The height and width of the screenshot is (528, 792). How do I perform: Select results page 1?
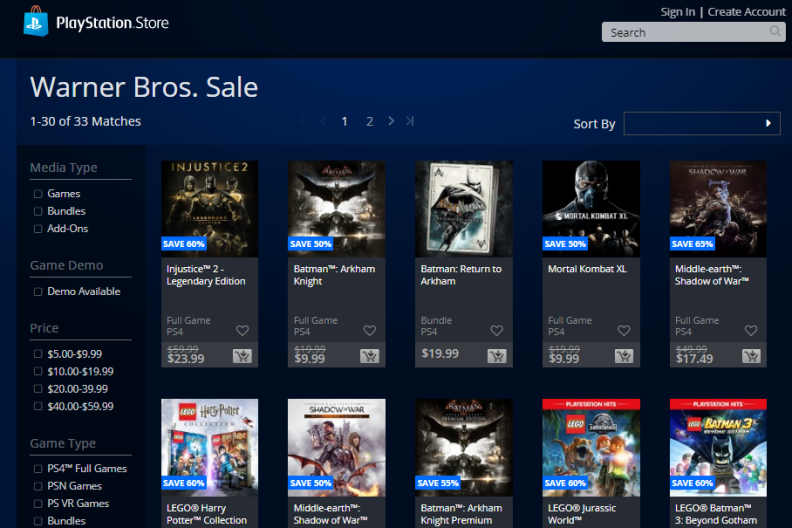(x=344, y=121)
